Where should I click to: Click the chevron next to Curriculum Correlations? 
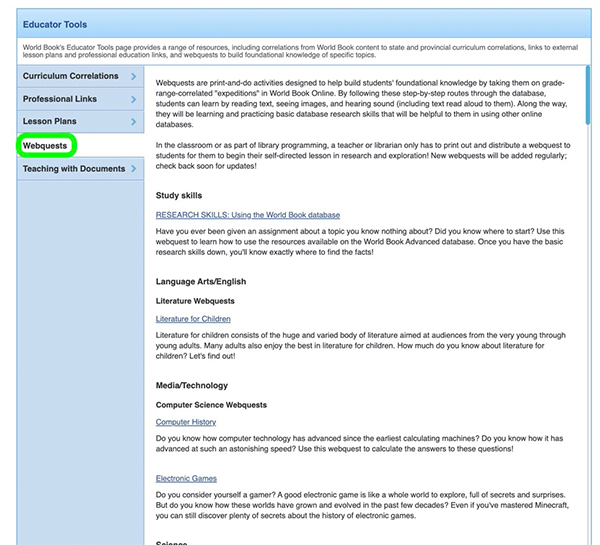[134, 77]
